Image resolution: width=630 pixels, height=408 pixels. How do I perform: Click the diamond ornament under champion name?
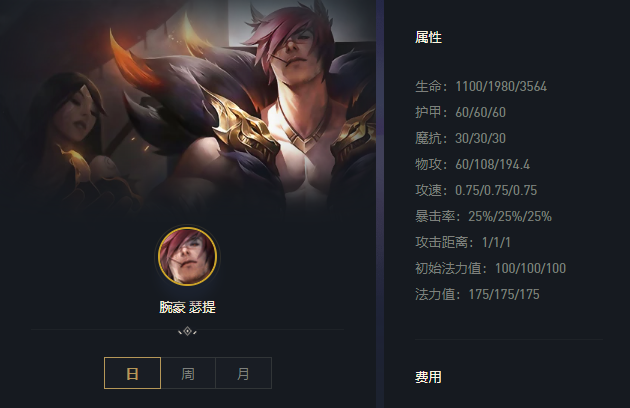coord(187,331)
